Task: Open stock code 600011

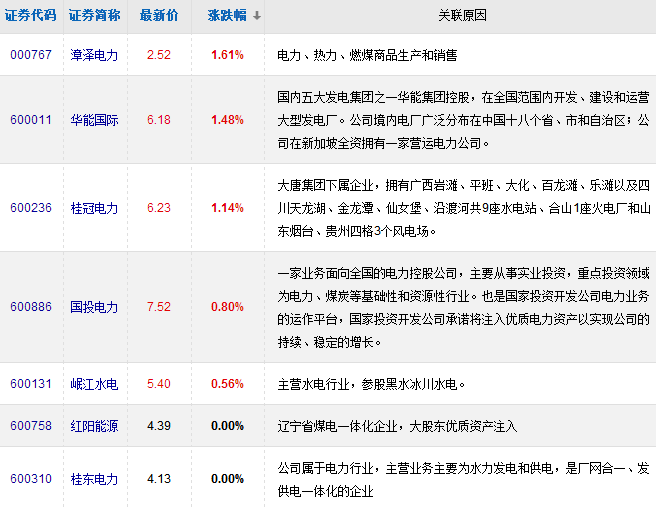Action: click(x=31, y=120)
